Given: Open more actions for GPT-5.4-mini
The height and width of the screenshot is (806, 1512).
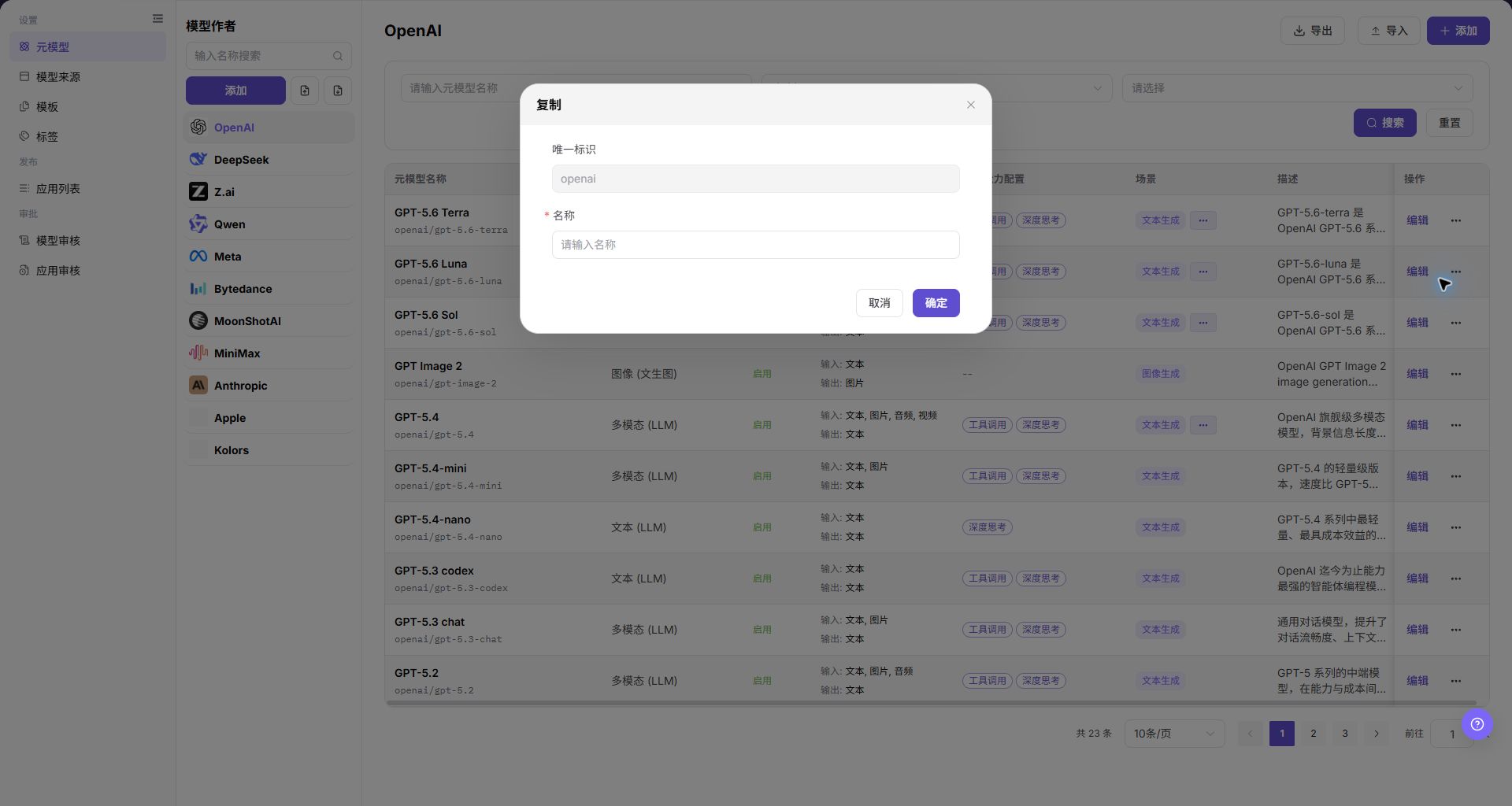Looking at the screenshot, I should (x=1455, y=476).
